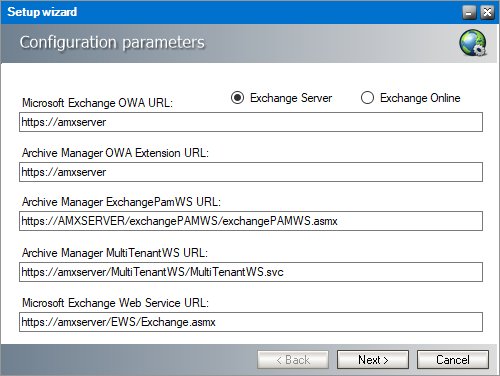This screenshot has height=376, width=500.
Task: Click the Archive Manager OWA Extension URL field
Action: (251, 172)
